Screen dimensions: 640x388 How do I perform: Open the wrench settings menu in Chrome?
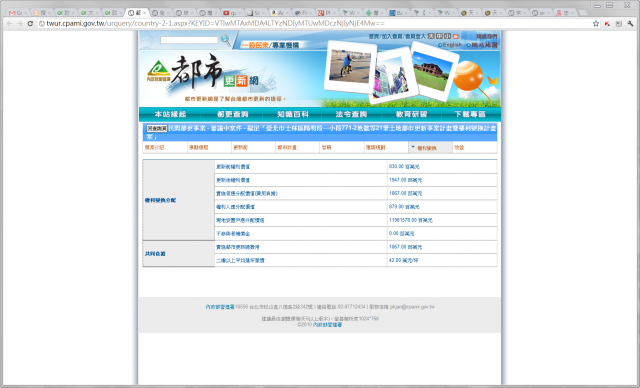pyautogui.click(x=630, y=24)
